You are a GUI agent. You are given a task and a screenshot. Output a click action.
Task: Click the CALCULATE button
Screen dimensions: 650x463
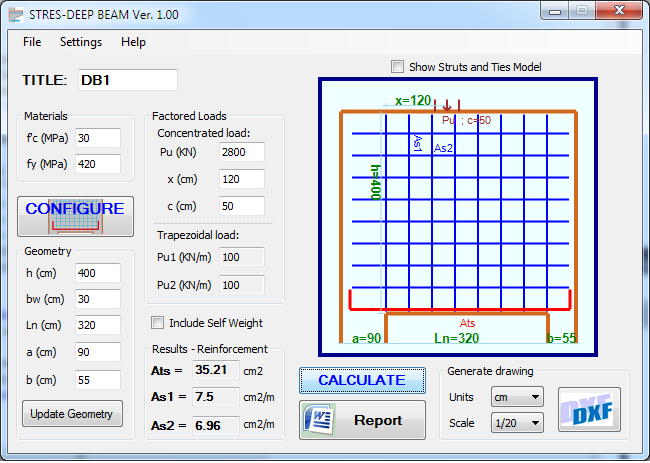coord(362,380)
